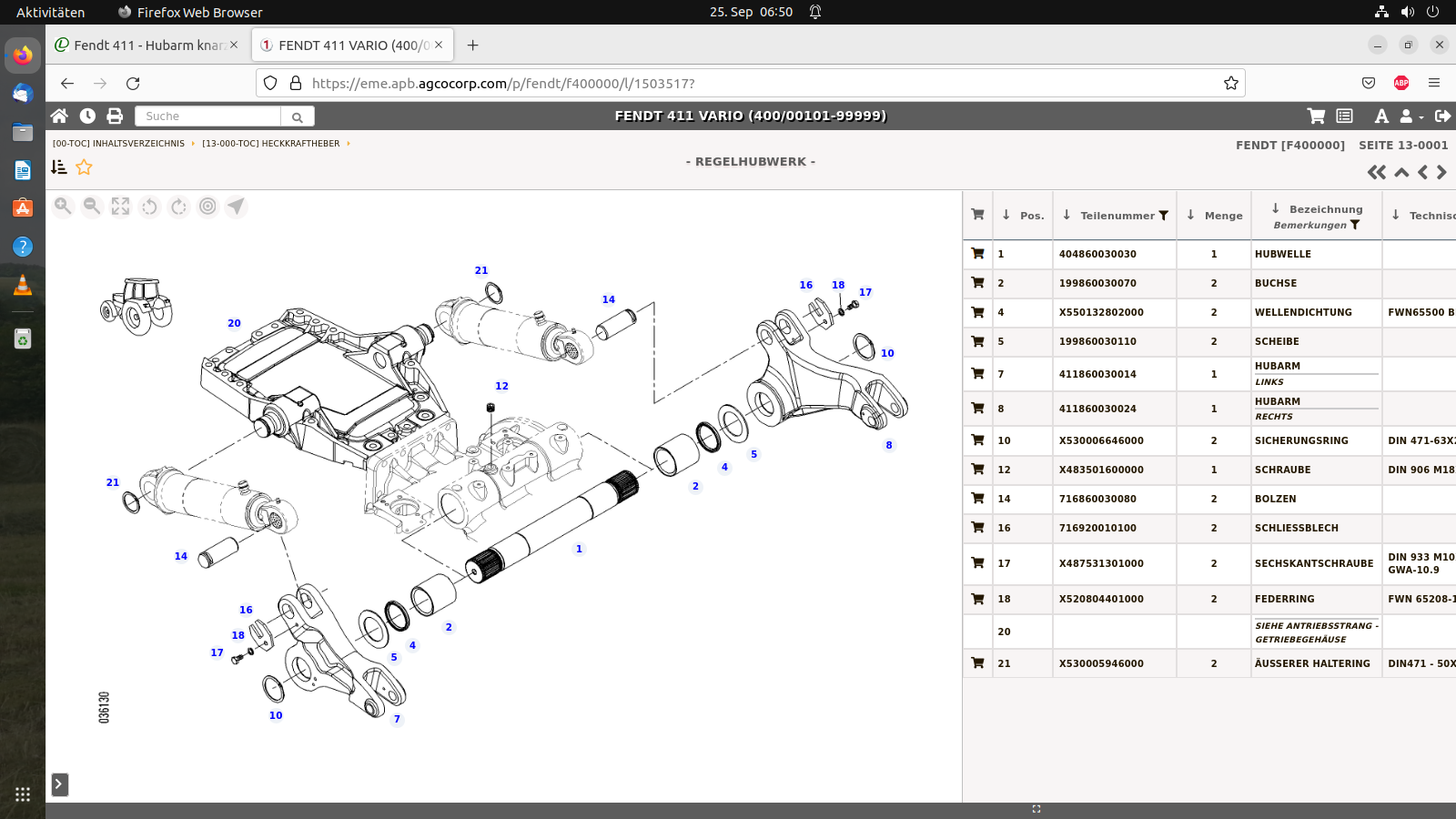Click the Suche search field

click(208, 116)
